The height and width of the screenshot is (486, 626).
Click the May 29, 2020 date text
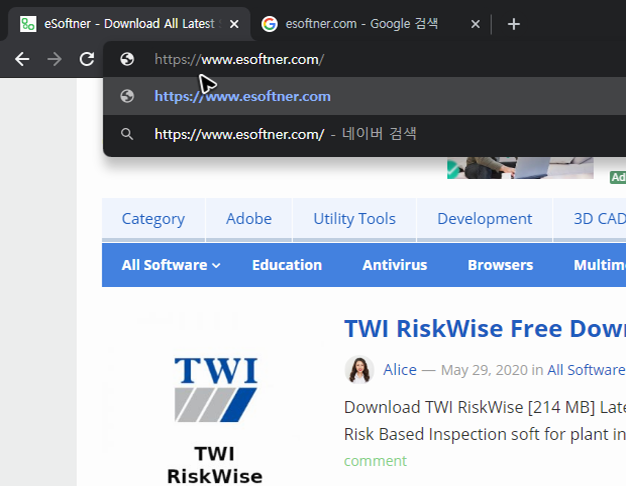[484, 370]
